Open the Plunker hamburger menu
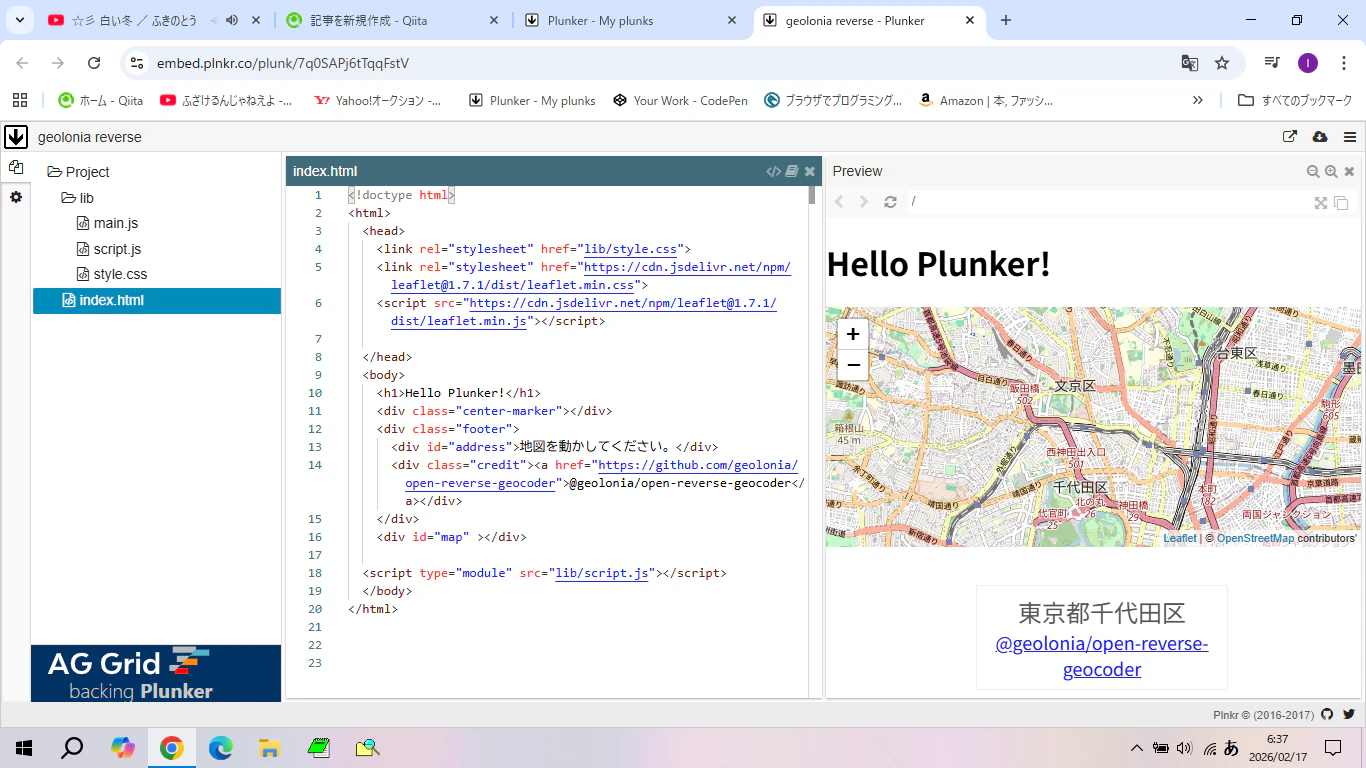Screen dimensions: 1366x768 pos(1350,137)
